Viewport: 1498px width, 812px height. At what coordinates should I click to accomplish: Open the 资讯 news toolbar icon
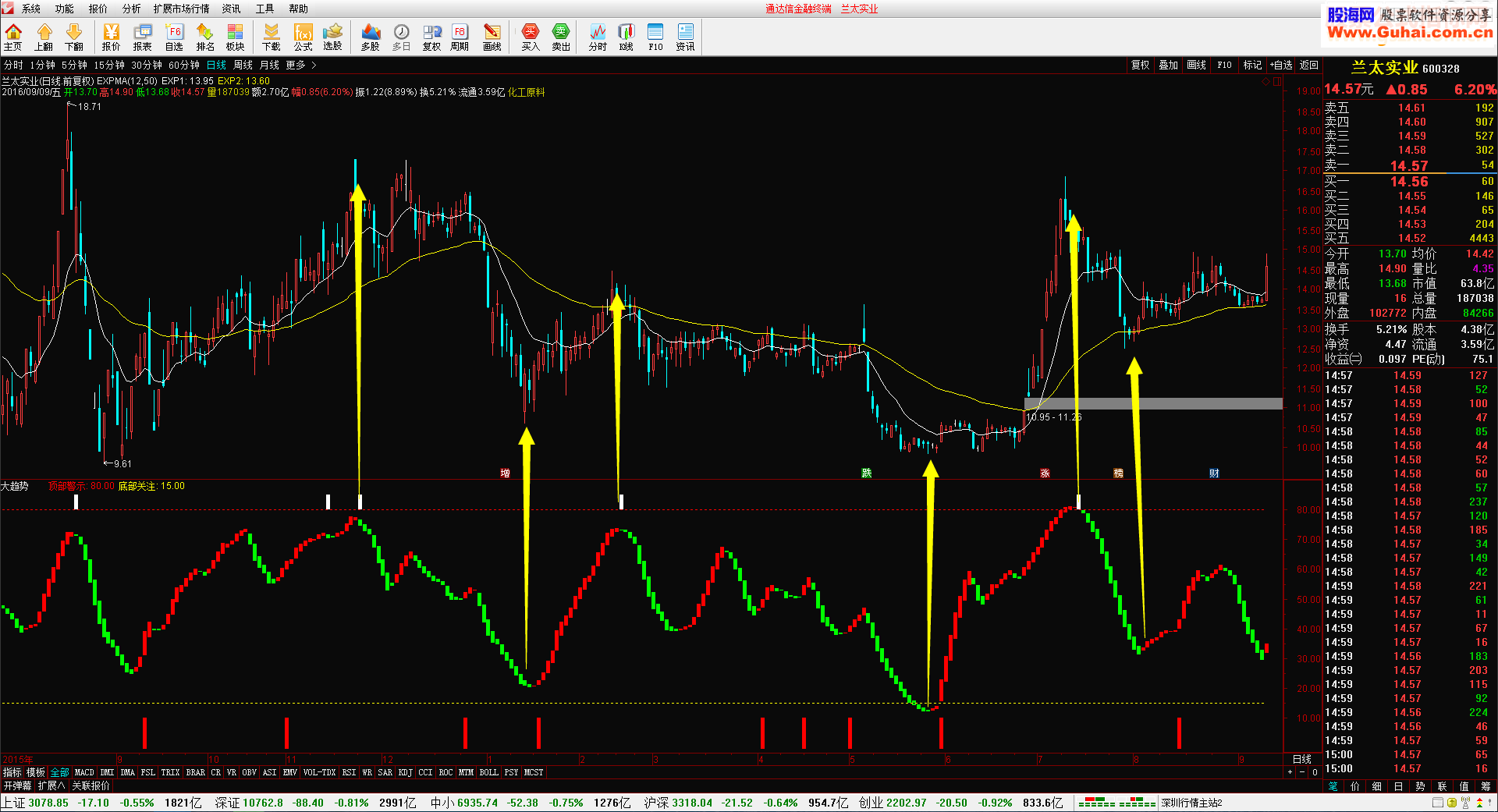point(685,37)
